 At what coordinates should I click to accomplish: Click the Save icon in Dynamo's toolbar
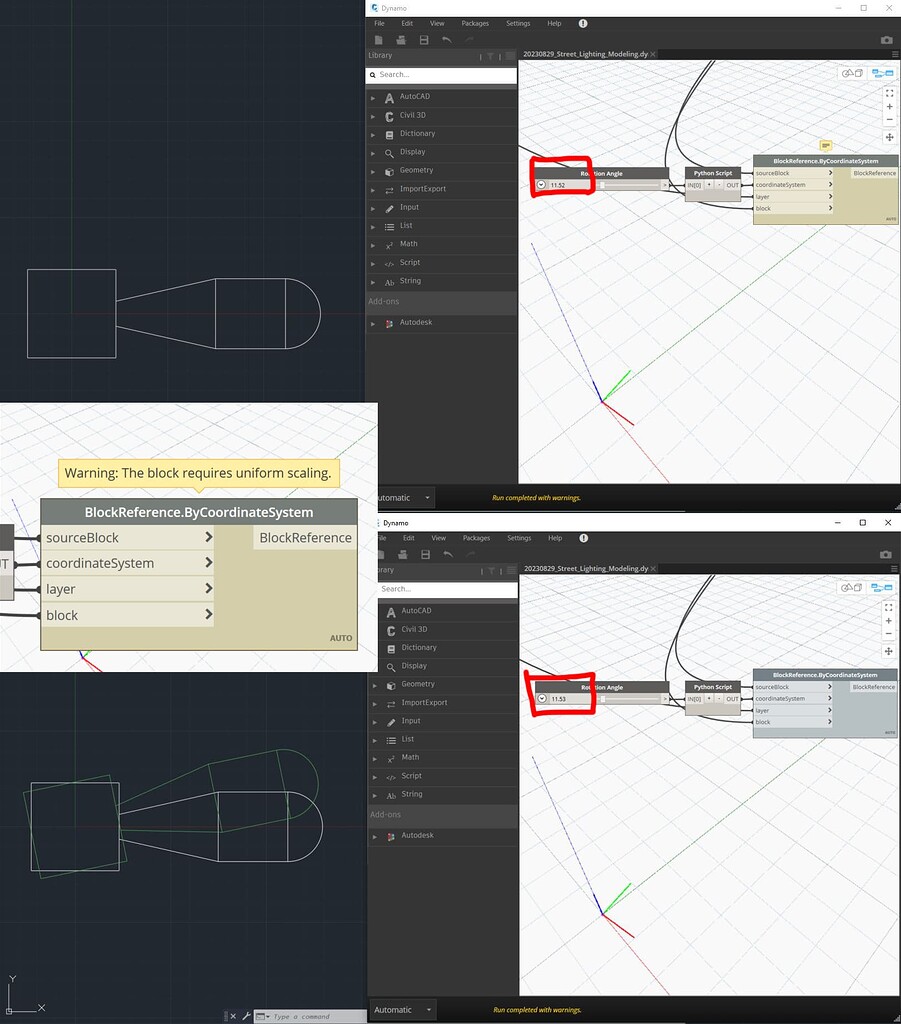tap(425, 40)
